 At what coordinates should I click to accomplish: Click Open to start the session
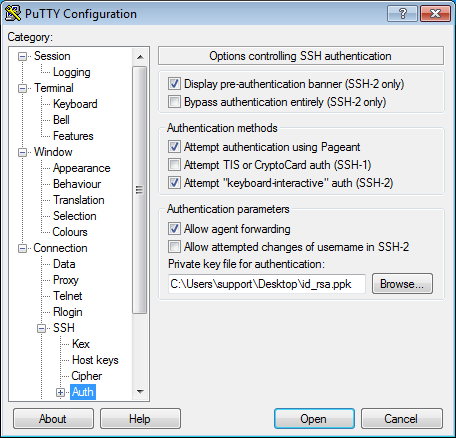[314, 419]
